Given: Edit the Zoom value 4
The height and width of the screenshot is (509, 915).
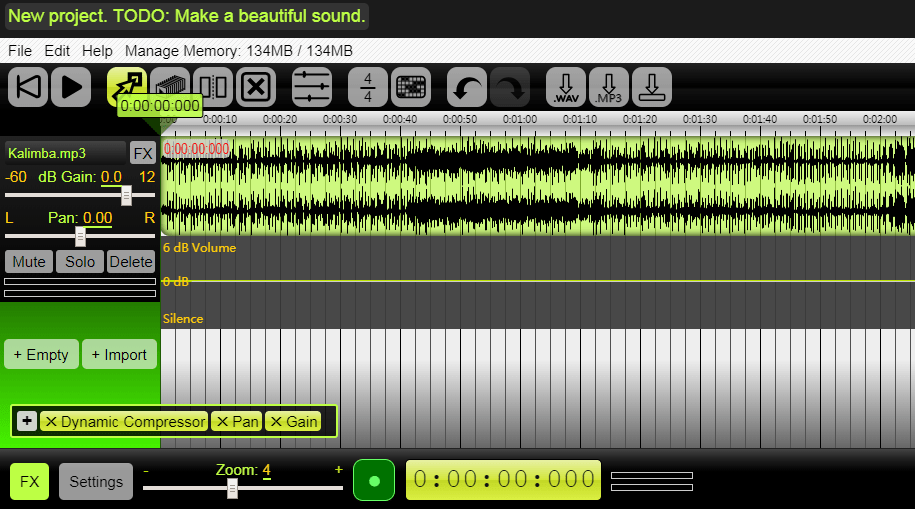Looking at the screenshot, I should pyautogui.click(x=267, y=470).
